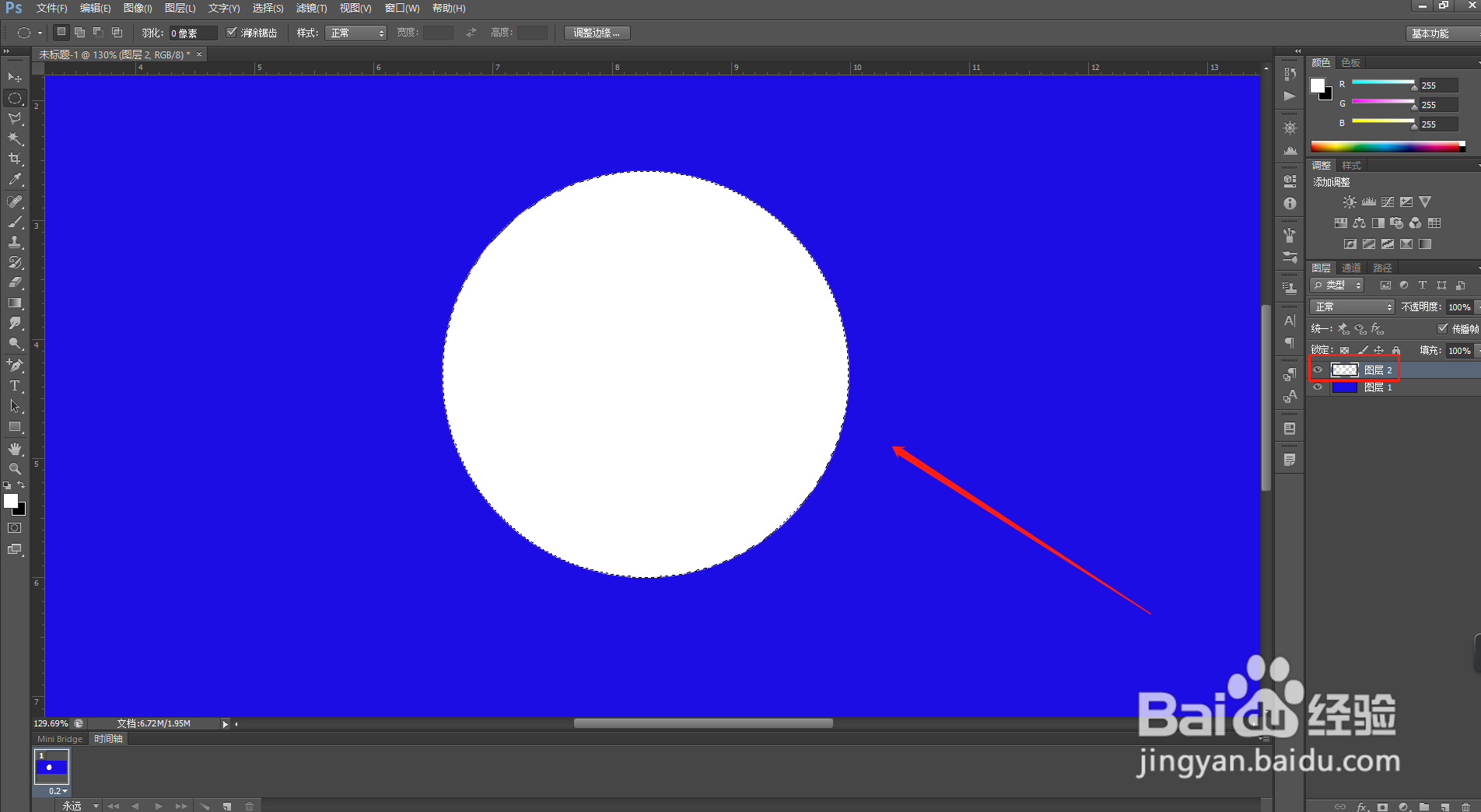Select the Elliptical Marquee tool
The image size is (1481, 812).
(15, 98)
